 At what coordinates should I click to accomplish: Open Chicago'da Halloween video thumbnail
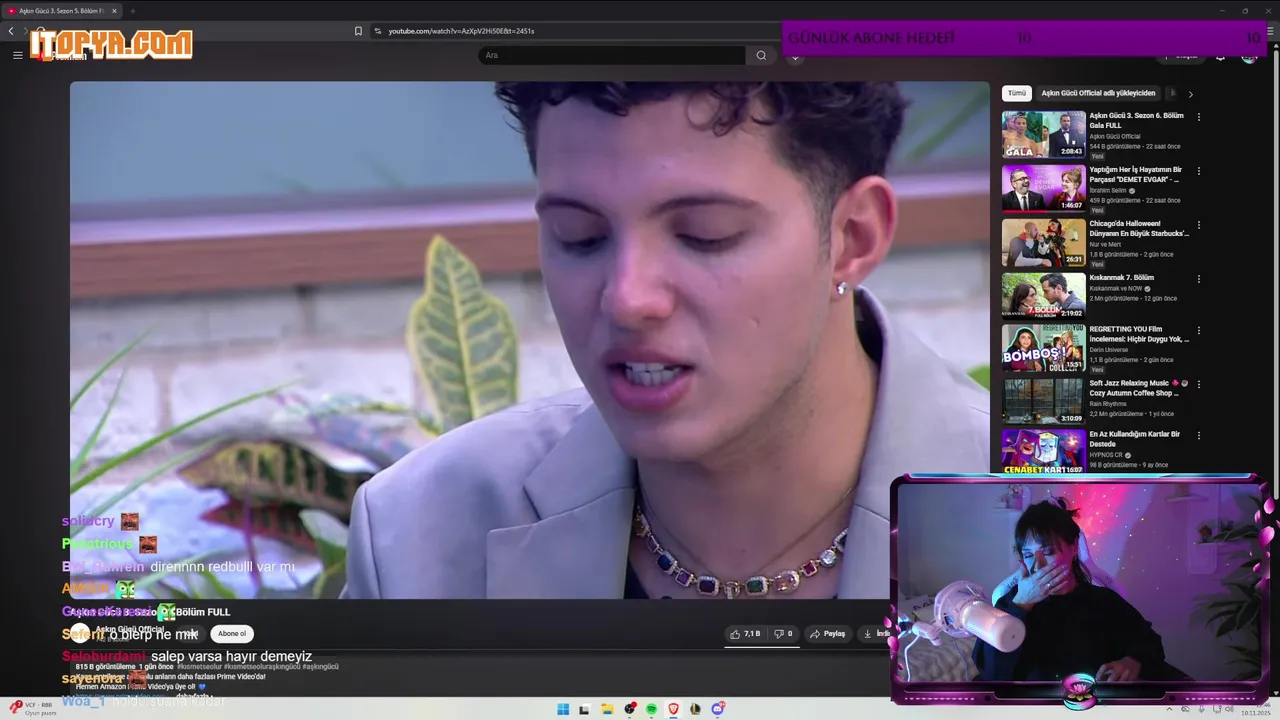coord(1043,242)
